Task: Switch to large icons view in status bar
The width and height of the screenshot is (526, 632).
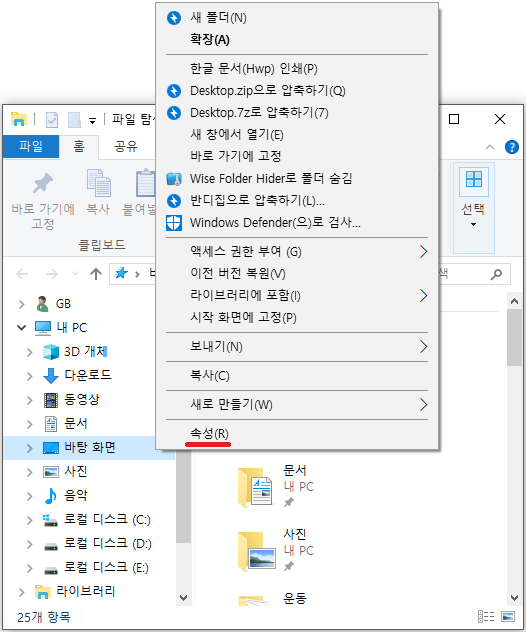Action: point(508,617)
